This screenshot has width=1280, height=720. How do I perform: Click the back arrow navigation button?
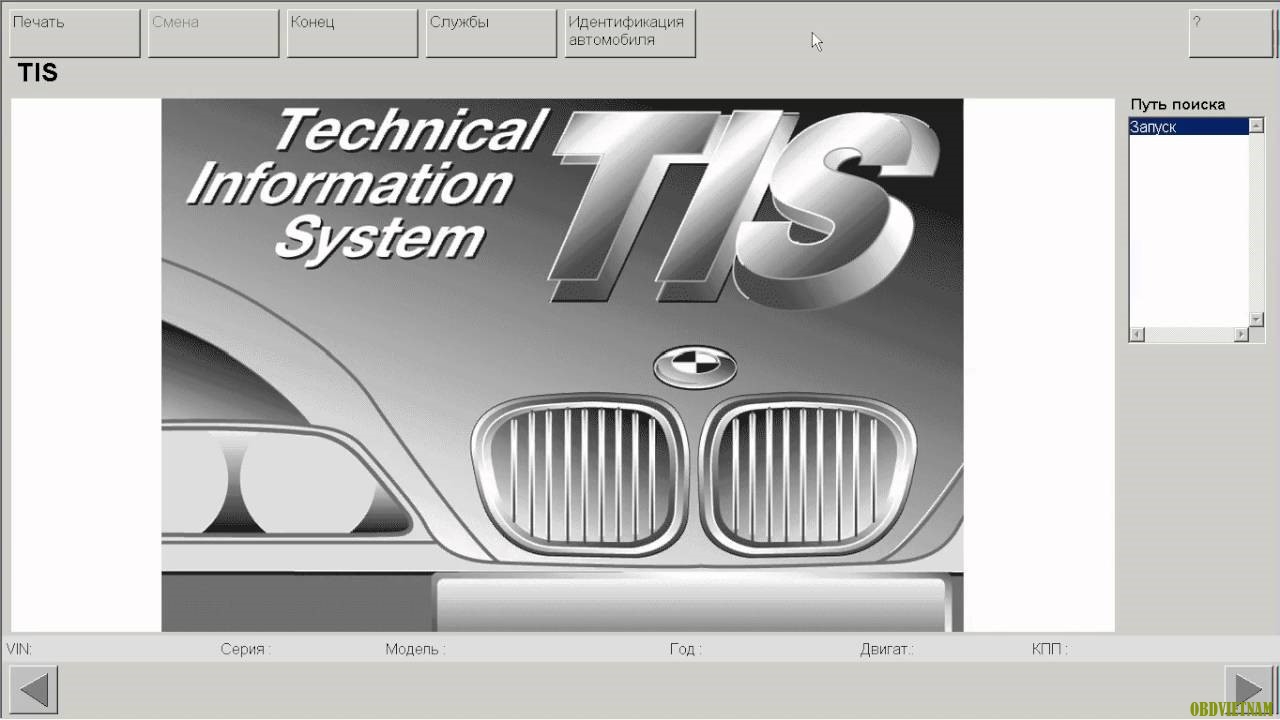point(36,690)
